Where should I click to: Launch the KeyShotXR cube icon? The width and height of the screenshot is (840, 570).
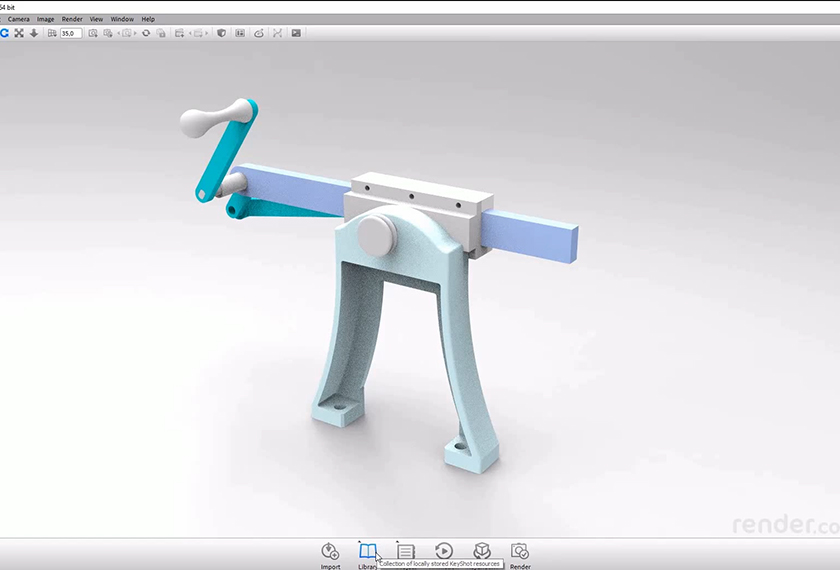click(x=482, y=551)
